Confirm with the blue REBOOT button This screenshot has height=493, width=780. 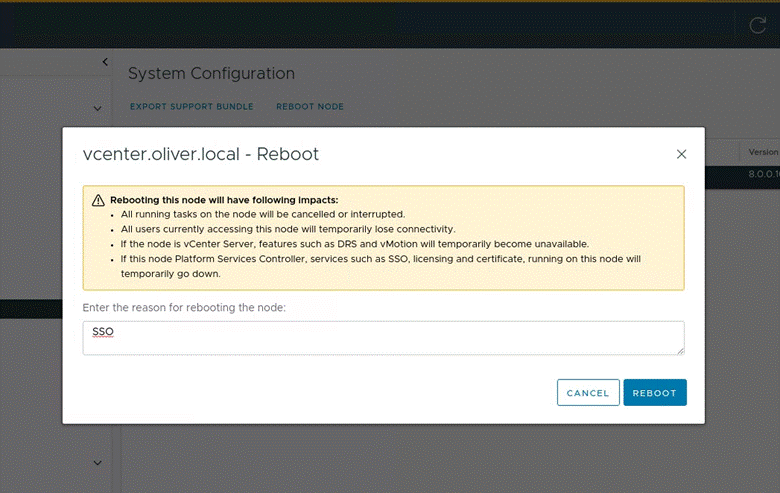pos(655,393)
